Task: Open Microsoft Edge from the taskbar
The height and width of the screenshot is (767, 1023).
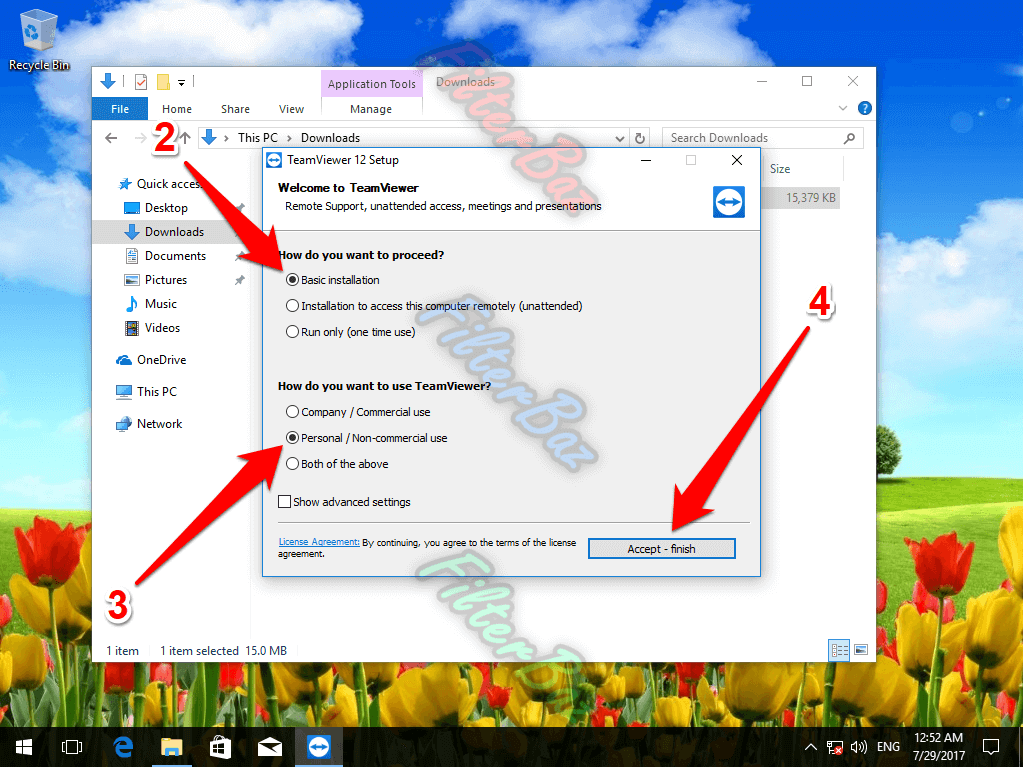Action: tap(124, 746)
